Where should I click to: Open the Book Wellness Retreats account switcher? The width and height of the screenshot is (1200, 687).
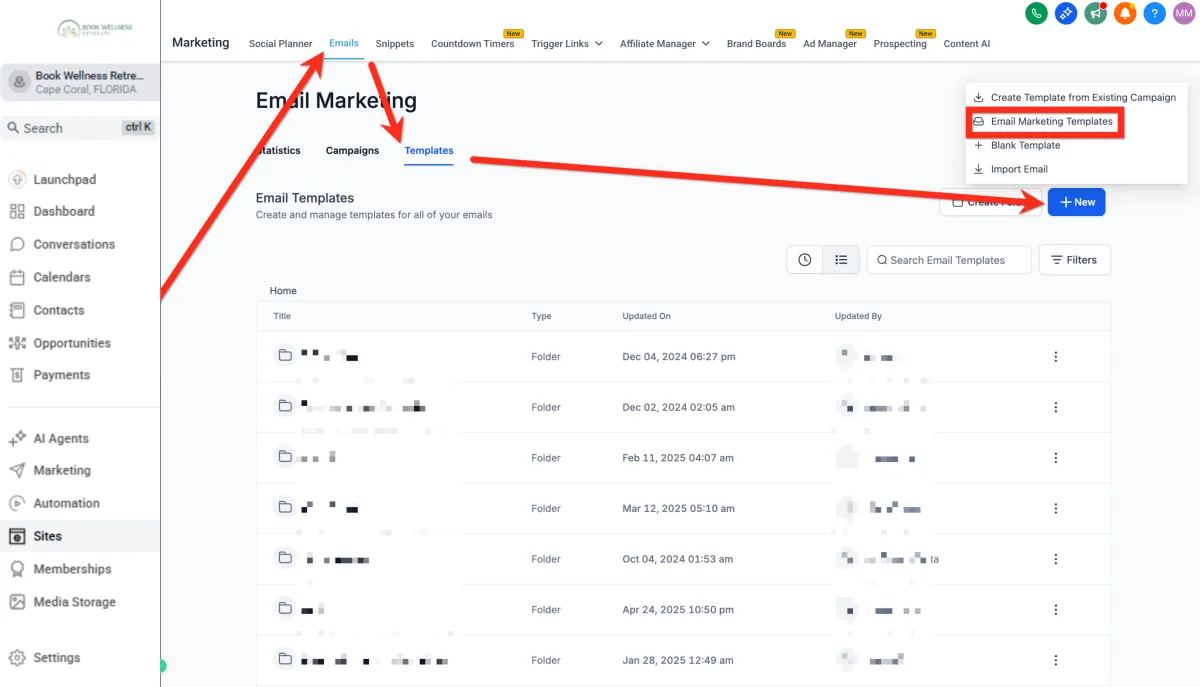(x=80, y=82)
